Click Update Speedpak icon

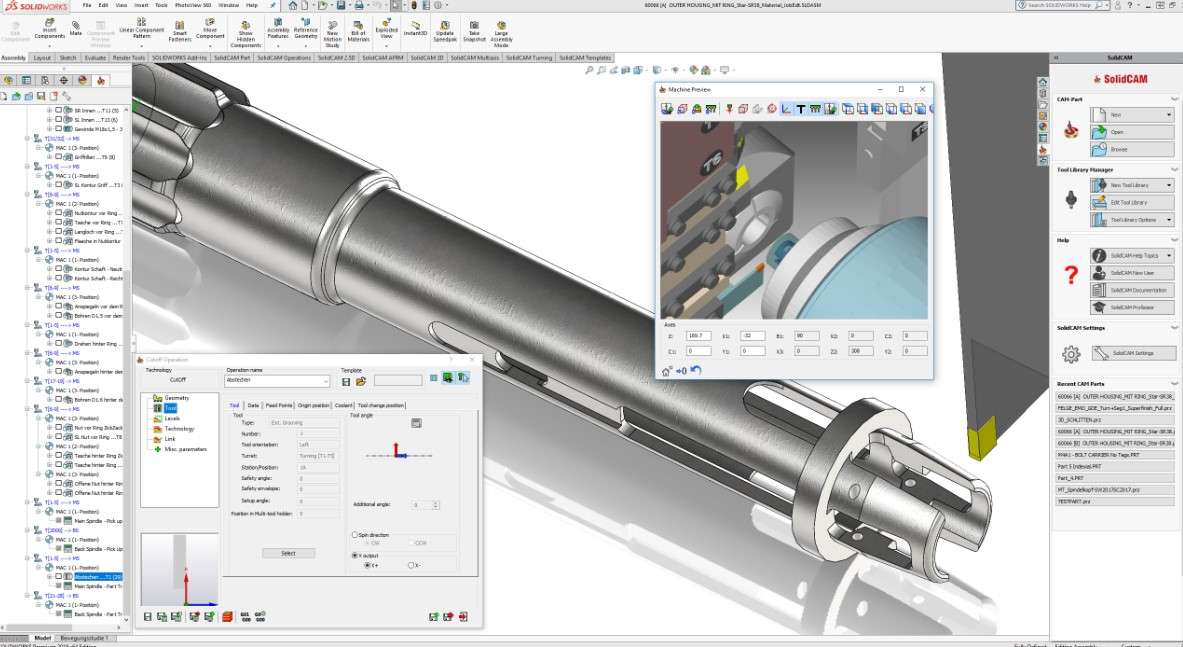tap(444, 30)
